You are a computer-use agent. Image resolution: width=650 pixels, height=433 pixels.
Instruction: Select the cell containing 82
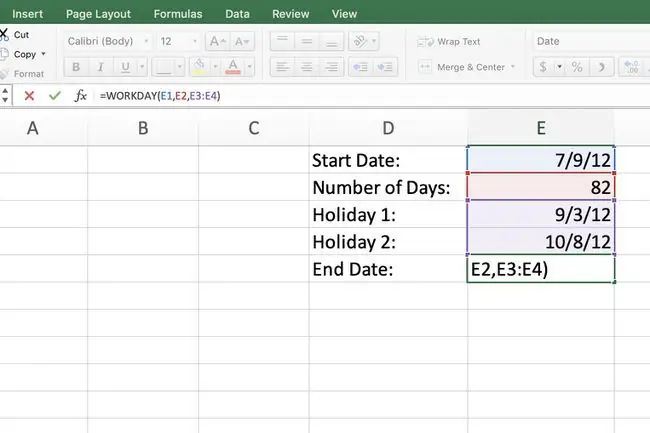(541, 187)
